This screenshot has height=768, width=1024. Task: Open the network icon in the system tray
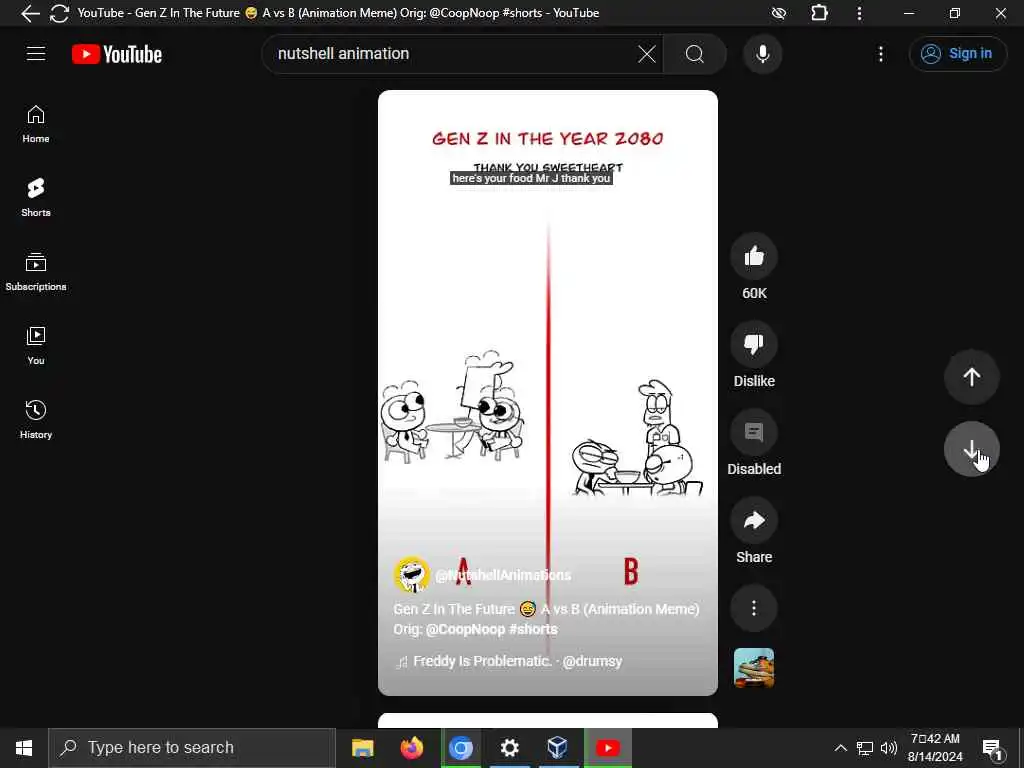(x=865, y=748)
